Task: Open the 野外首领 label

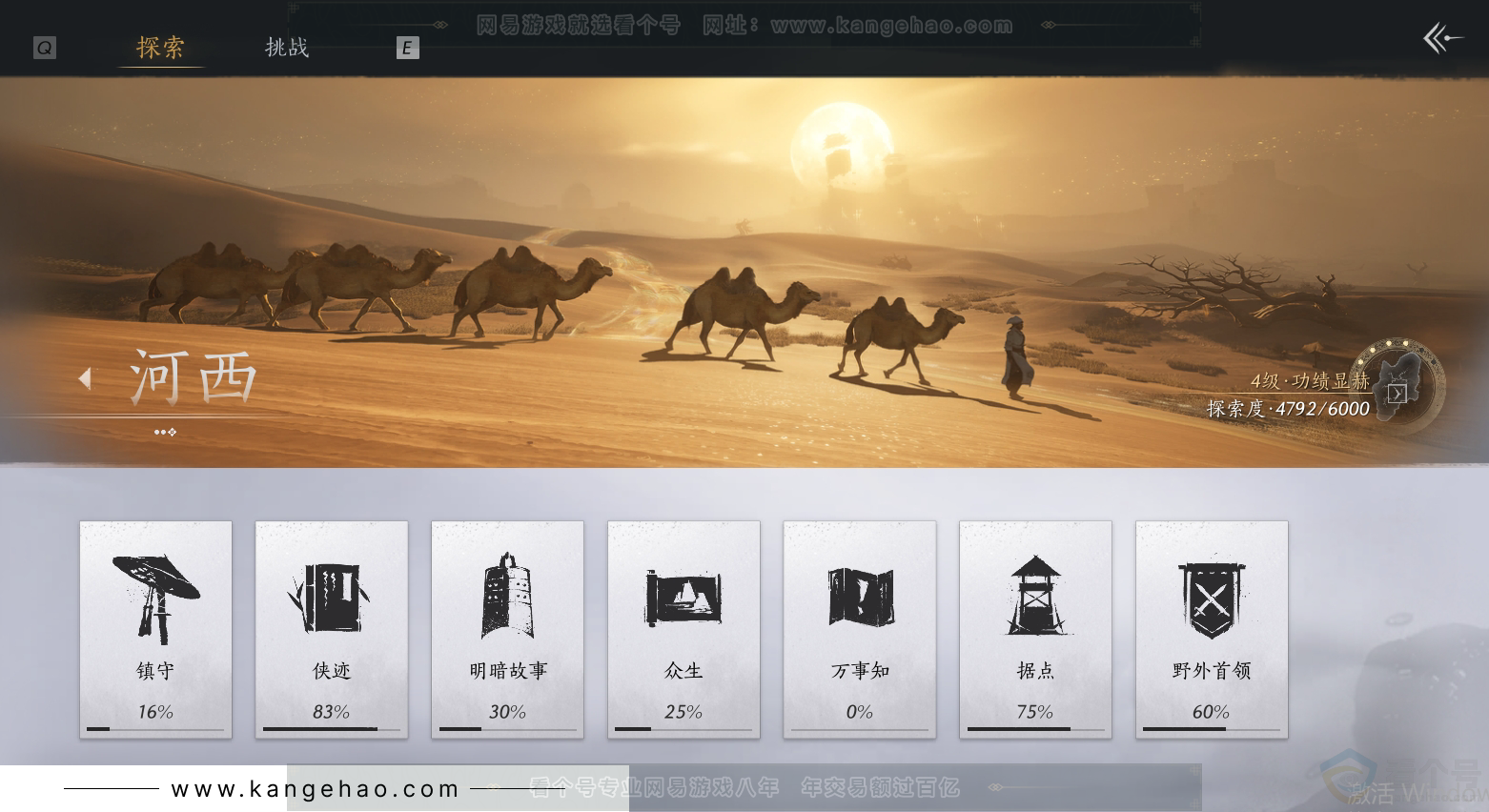Action: coord(1212,671)
